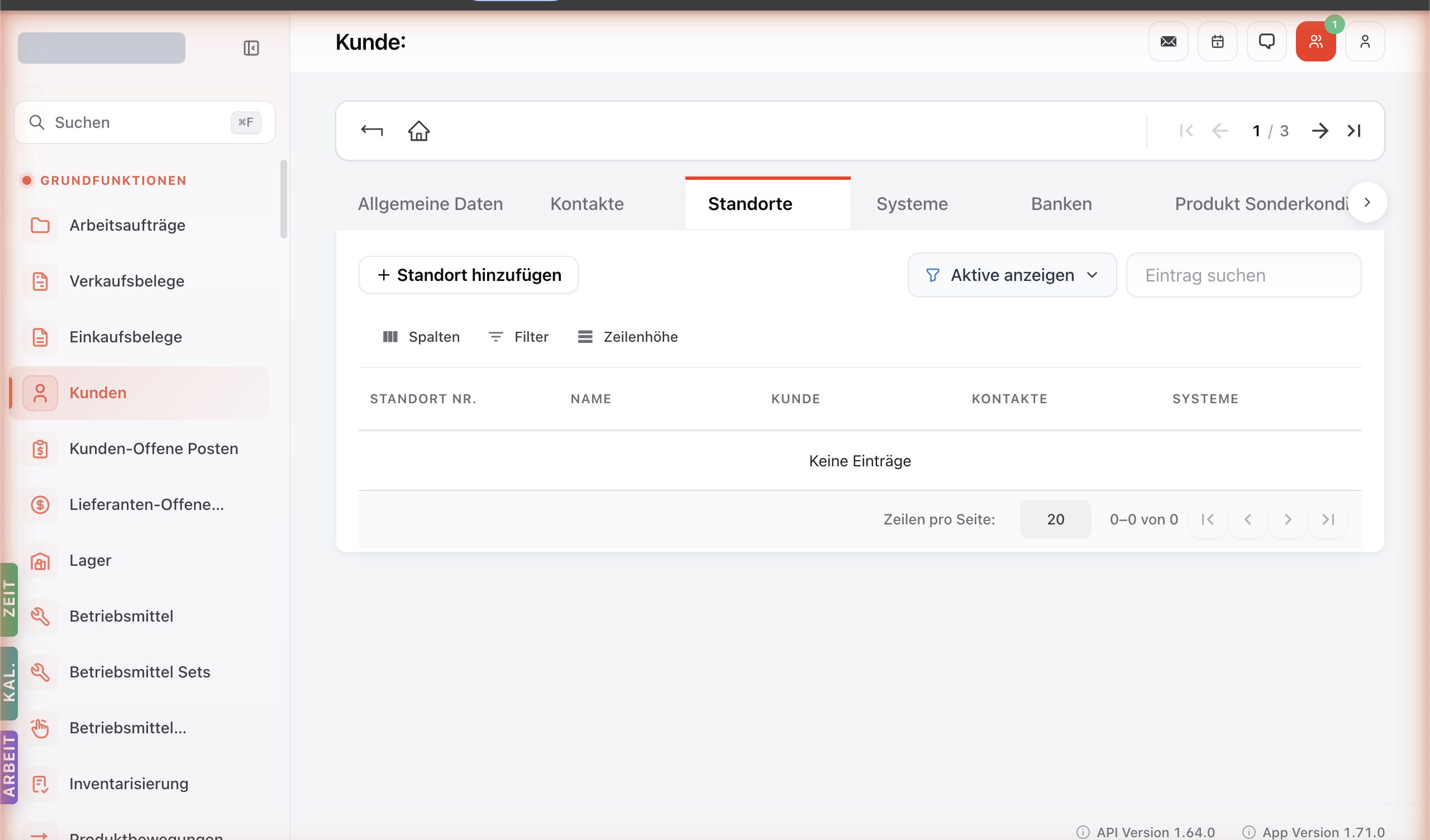This screenshot has width=1430, height=840.
Task: Jump to last customer record
Action: pos(1354,131)
